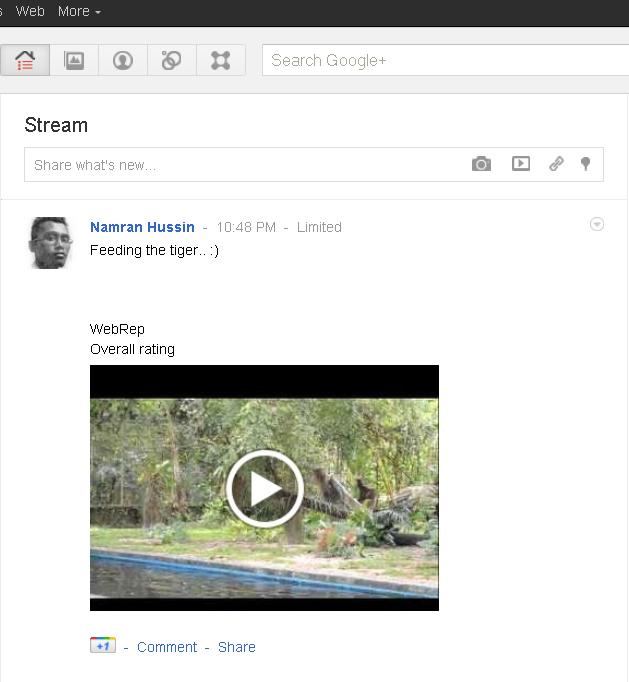Viewport: 629px width, 682px height.
Task: Attach a video using the video icon
Action: point(521,164)
